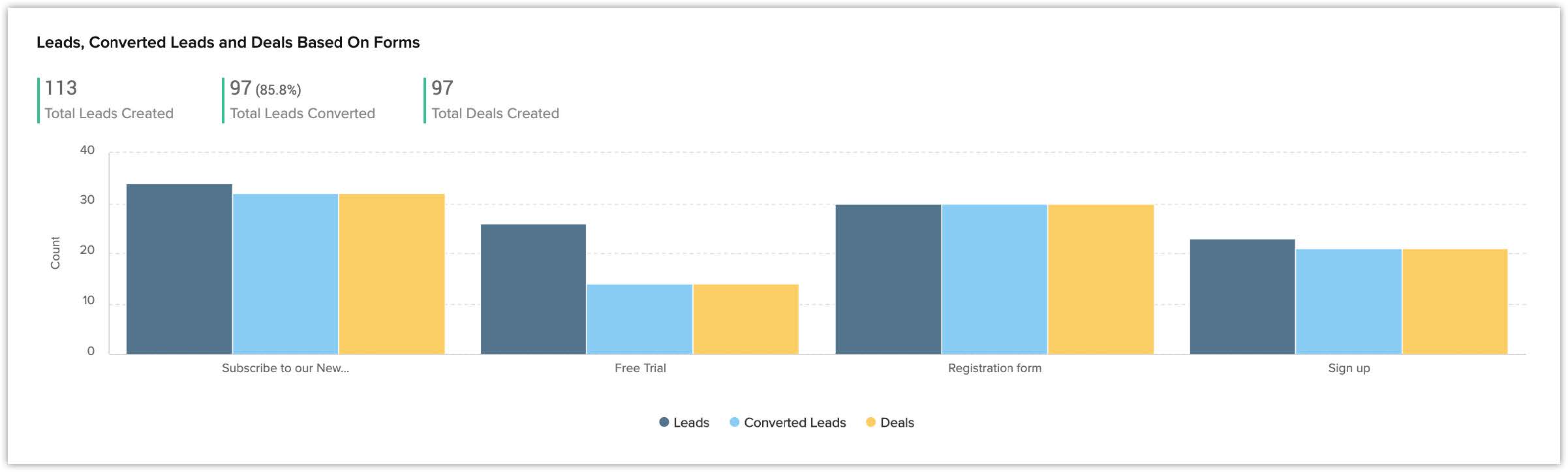The image size is (1568, 472).
Task: Click the Free Trial Leads bar
Action: pyautogui.click(x=533, y=289)
